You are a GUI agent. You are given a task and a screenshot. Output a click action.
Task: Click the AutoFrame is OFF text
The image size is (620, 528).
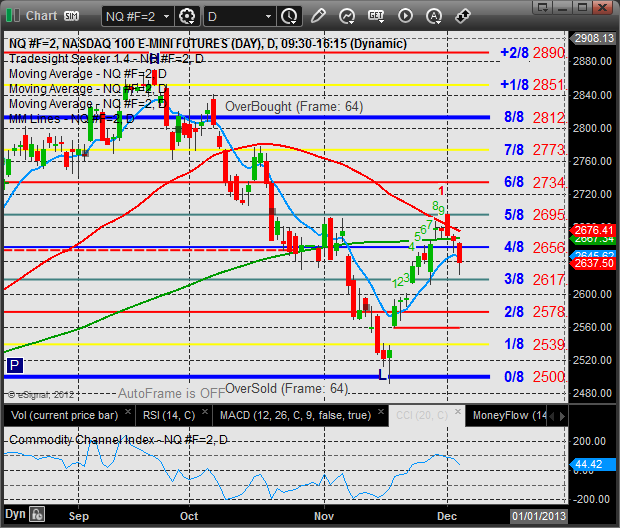(172, 394)
